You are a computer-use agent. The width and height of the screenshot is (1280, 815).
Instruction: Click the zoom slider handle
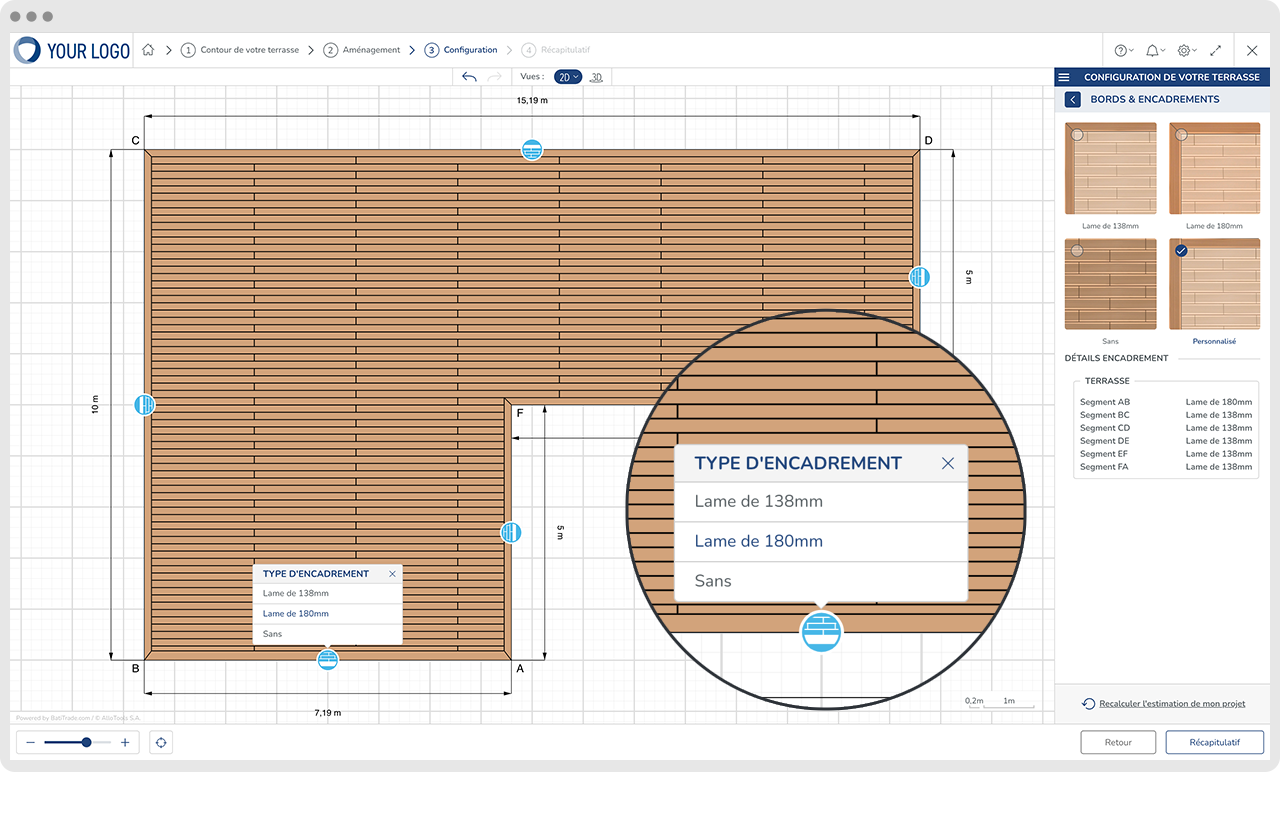point(87,742)
